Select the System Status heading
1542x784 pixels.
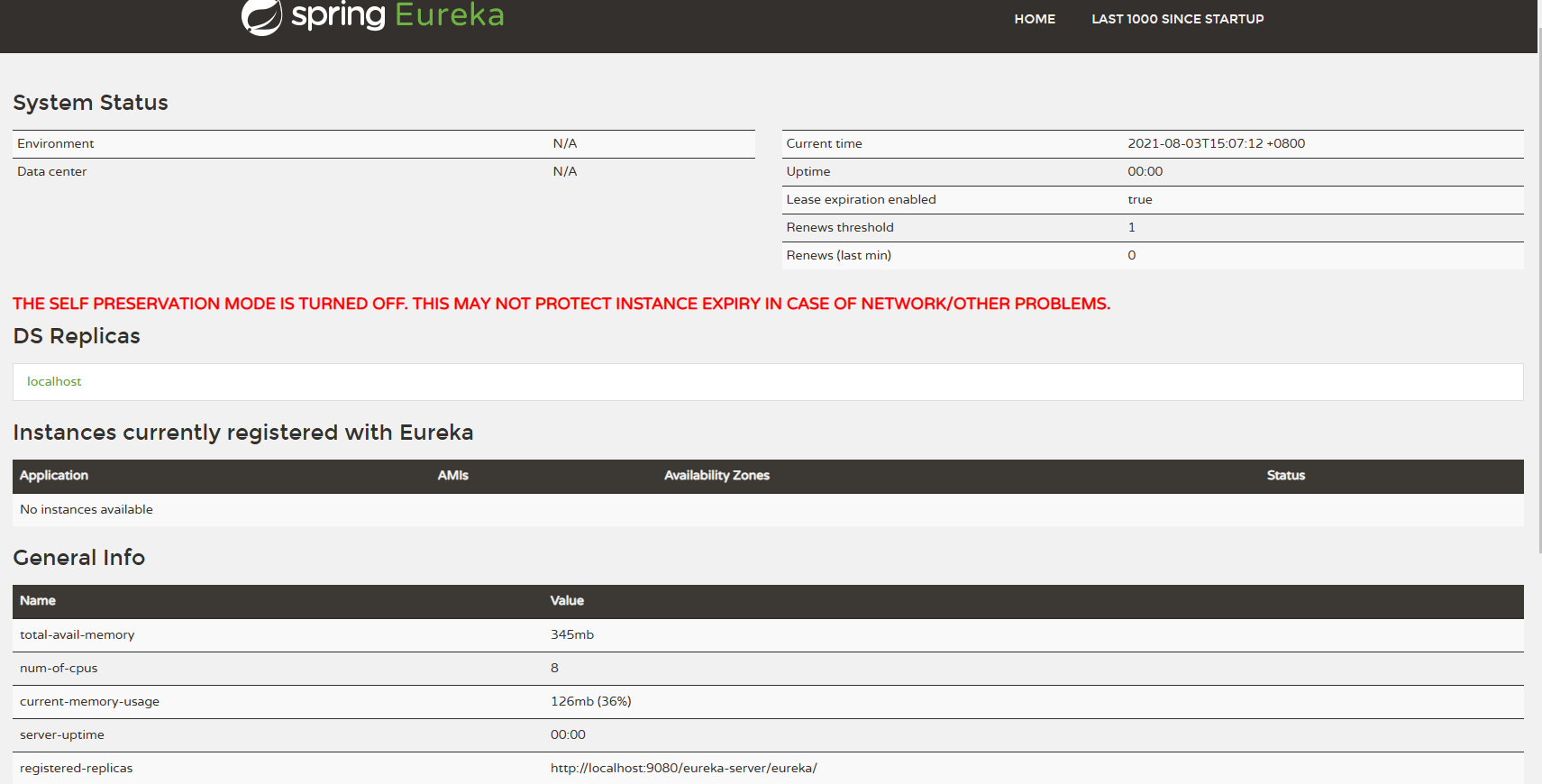pos(90,103)
